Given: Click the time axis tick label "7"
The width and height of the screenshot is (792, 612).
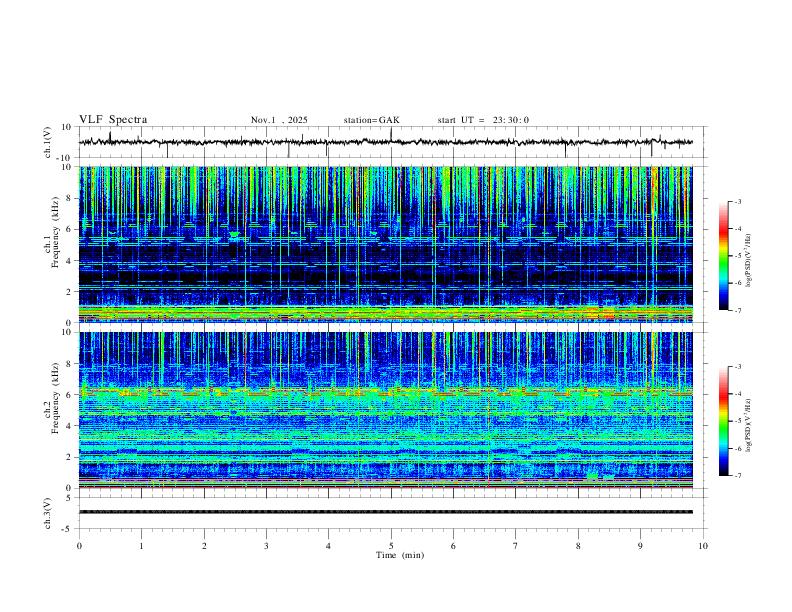Looking at the screenshot, I should pos(516,546).
